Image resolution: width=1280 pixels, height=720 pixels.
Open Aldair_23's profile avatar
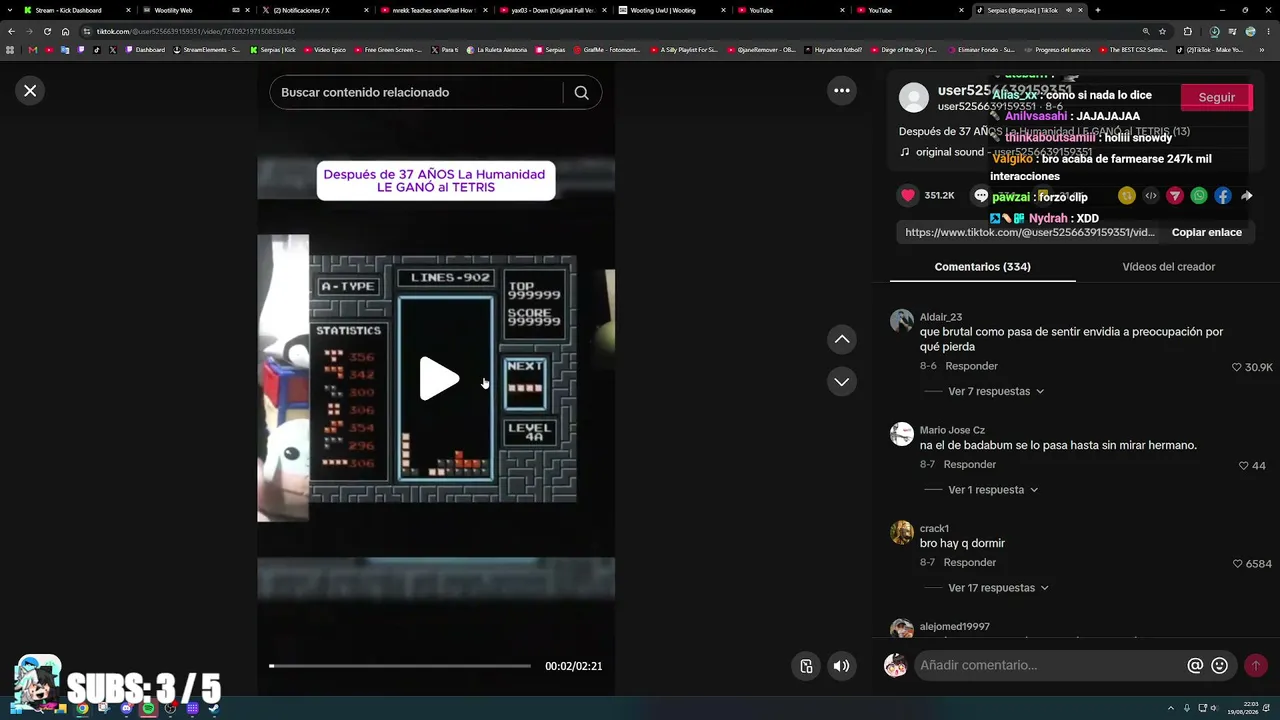pos(902,320)
